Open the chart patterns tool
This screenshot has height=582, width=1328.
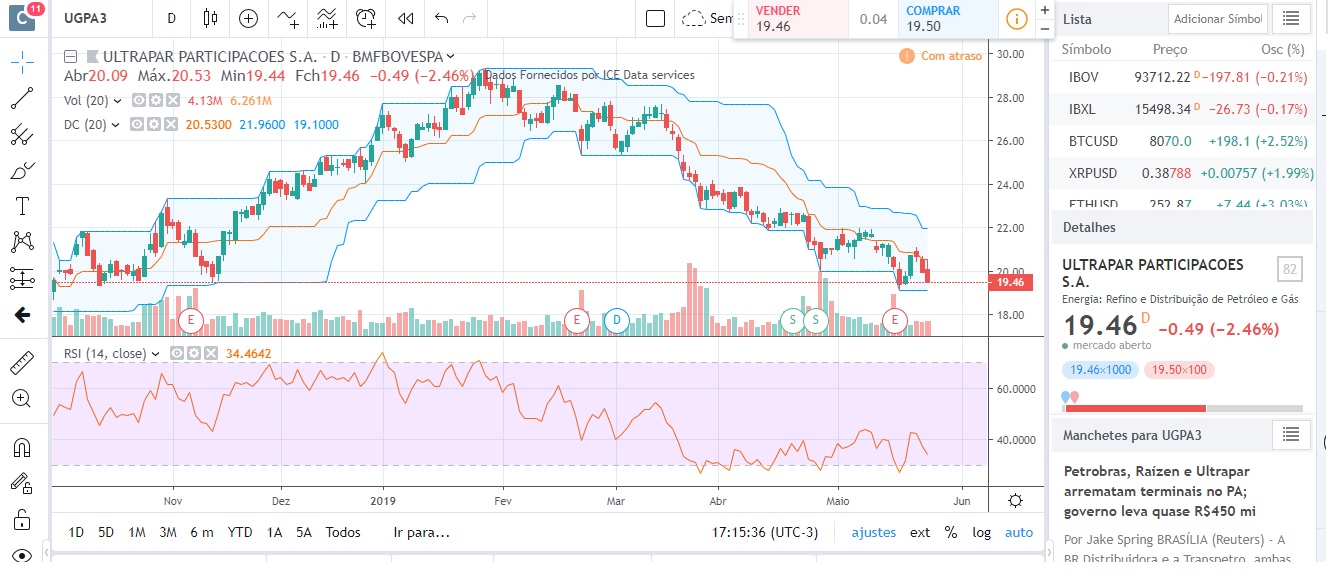[22, 242]
